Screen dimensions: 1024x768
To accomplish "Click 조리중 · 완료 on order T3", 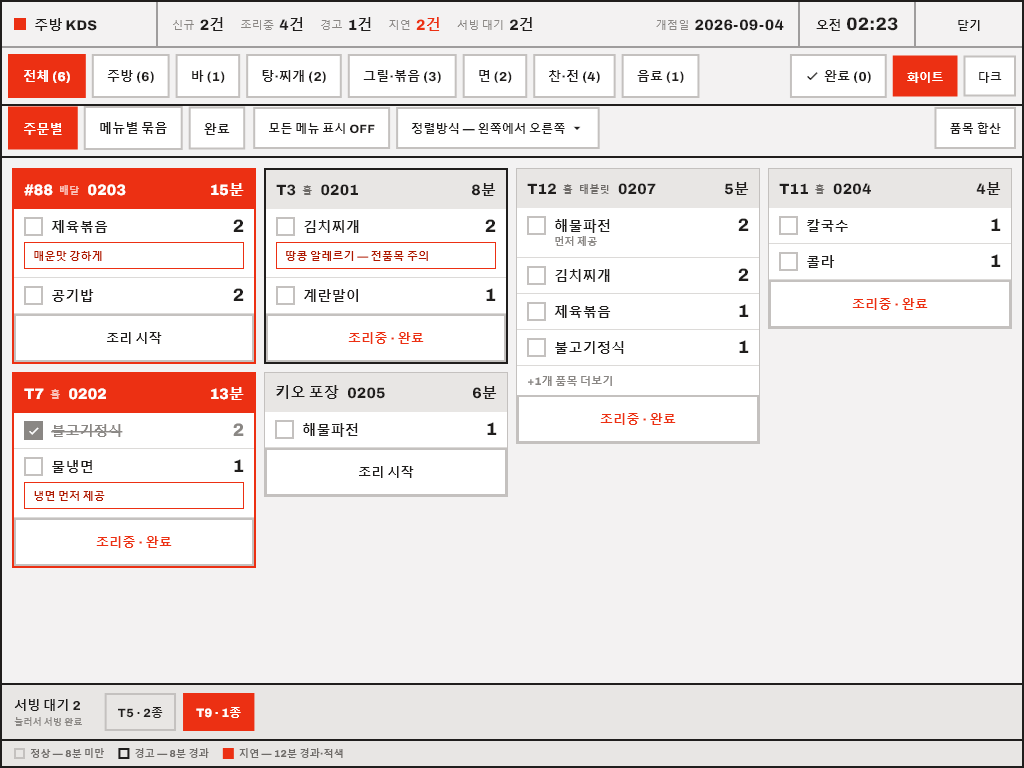I will click(386, 338).
